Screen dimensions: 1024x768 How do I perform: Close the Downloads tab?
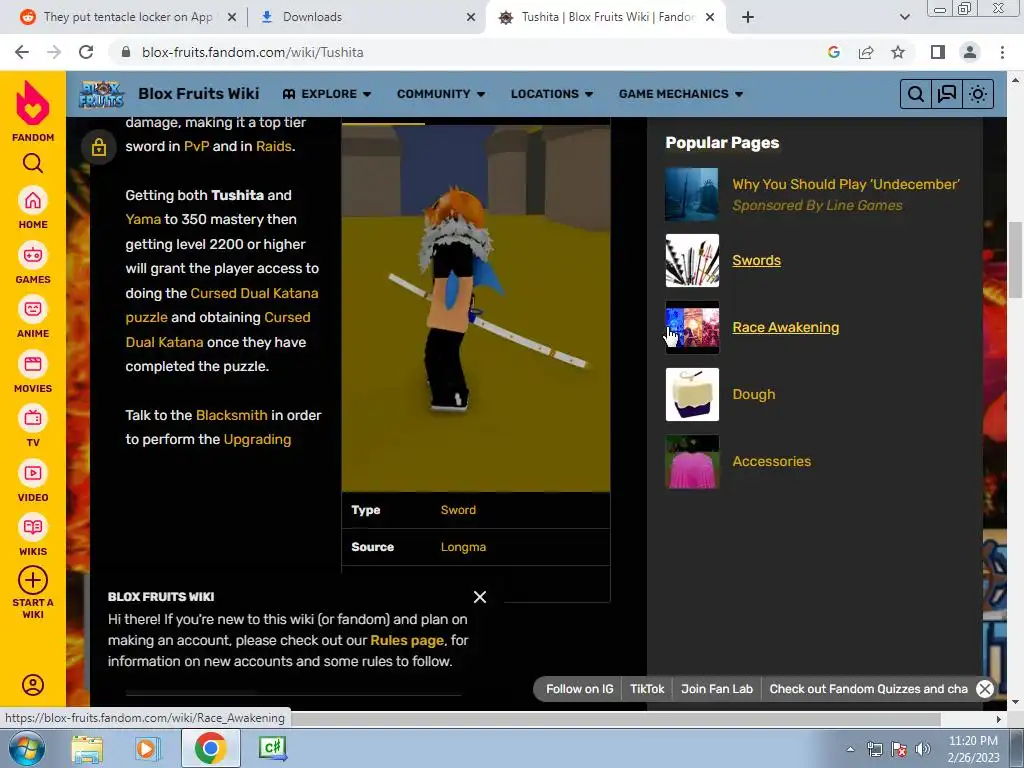click(471, 17)
